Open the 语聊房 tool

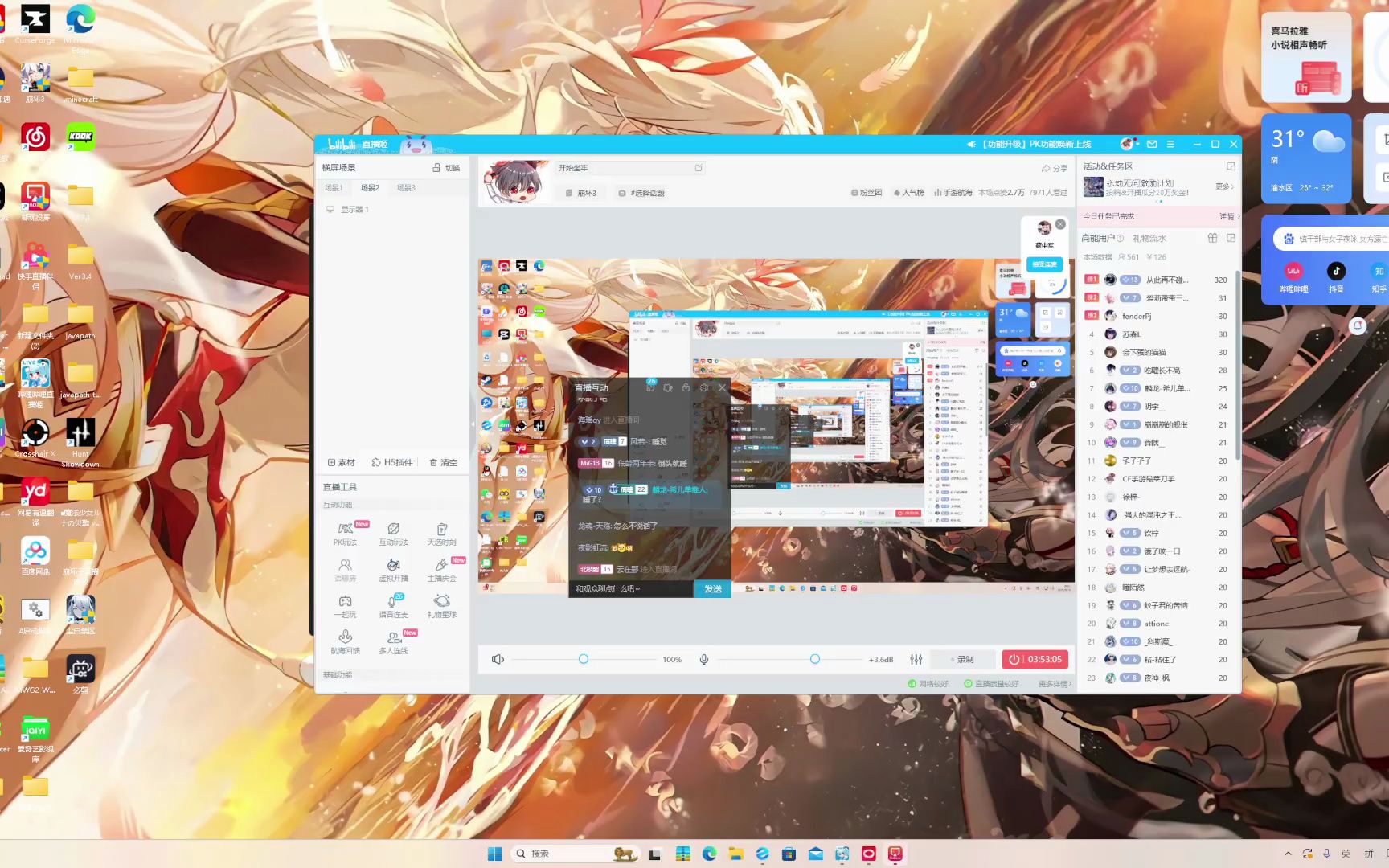(345, 570)
